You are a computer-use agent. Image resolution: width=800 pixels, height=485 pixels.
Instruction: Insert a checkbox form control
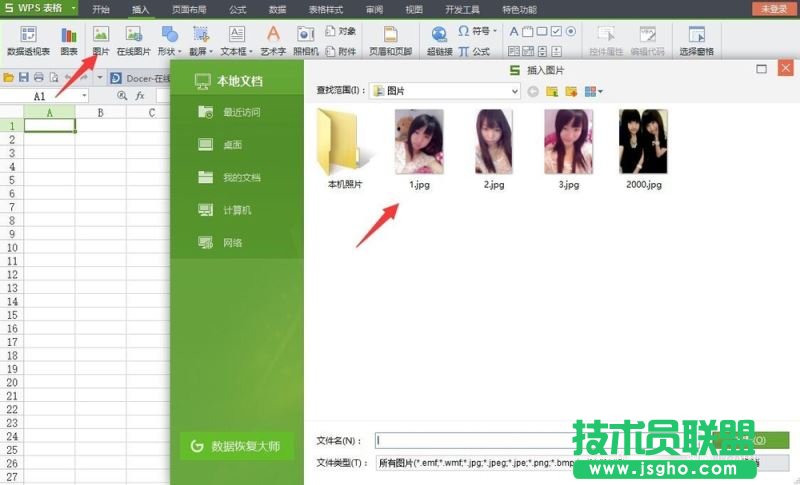[x=556, y=32]
